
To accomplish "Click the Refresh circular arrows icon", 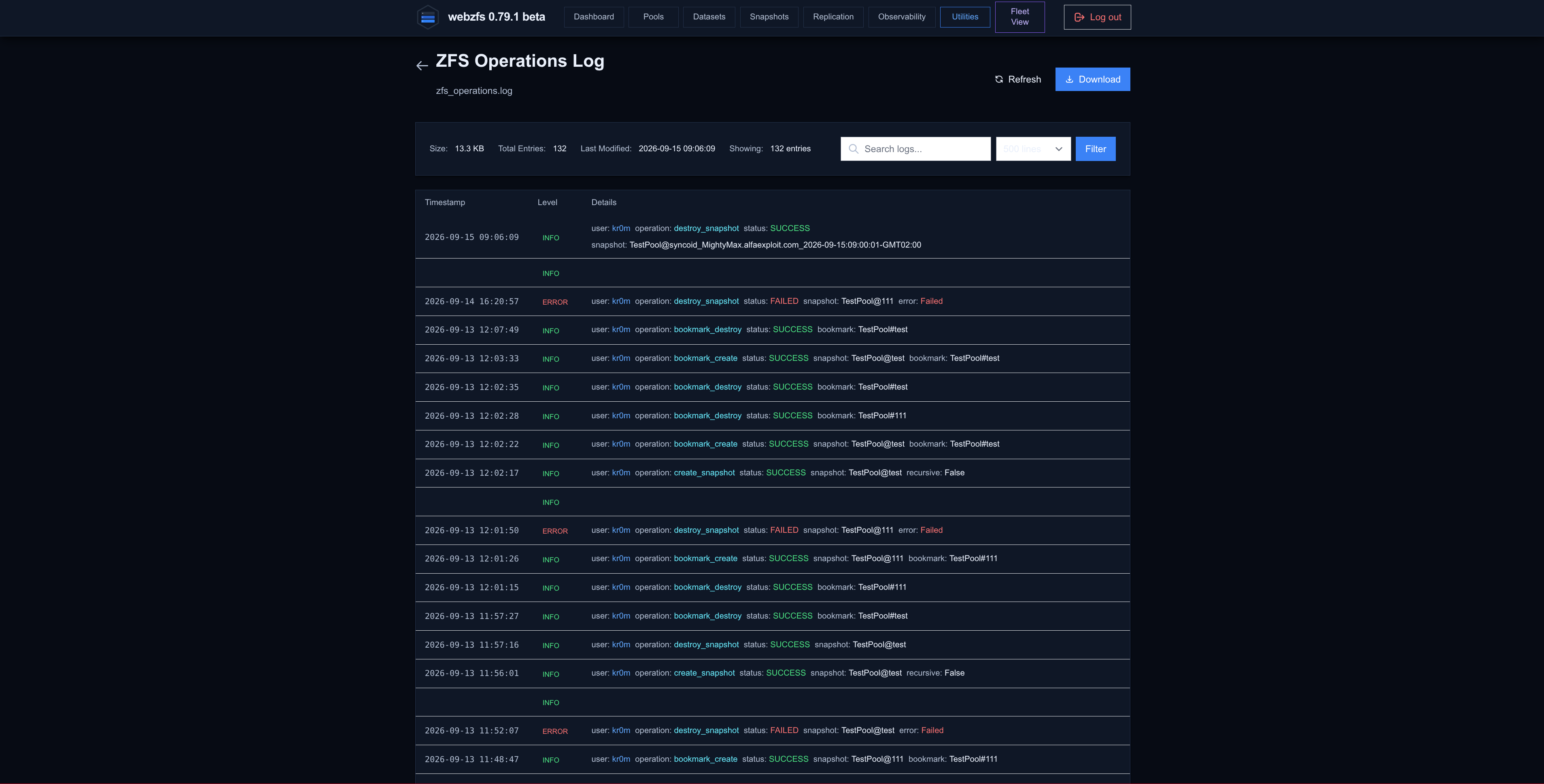I will (x=998, y=79).
